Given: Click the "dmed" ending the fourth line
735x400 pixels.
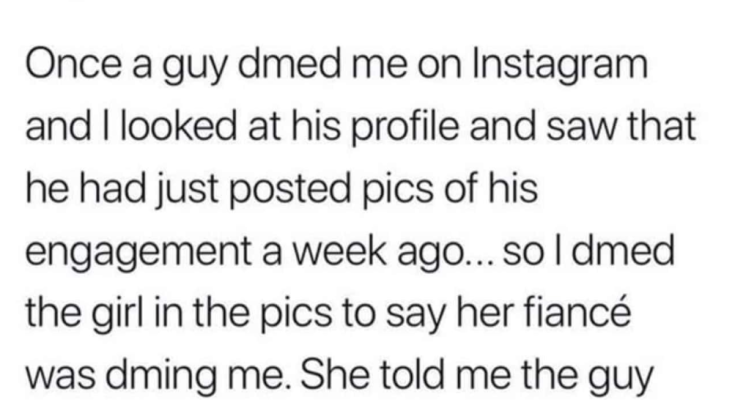Looking at the screenshot, I should pyautogui.click(x=622, y=250).
